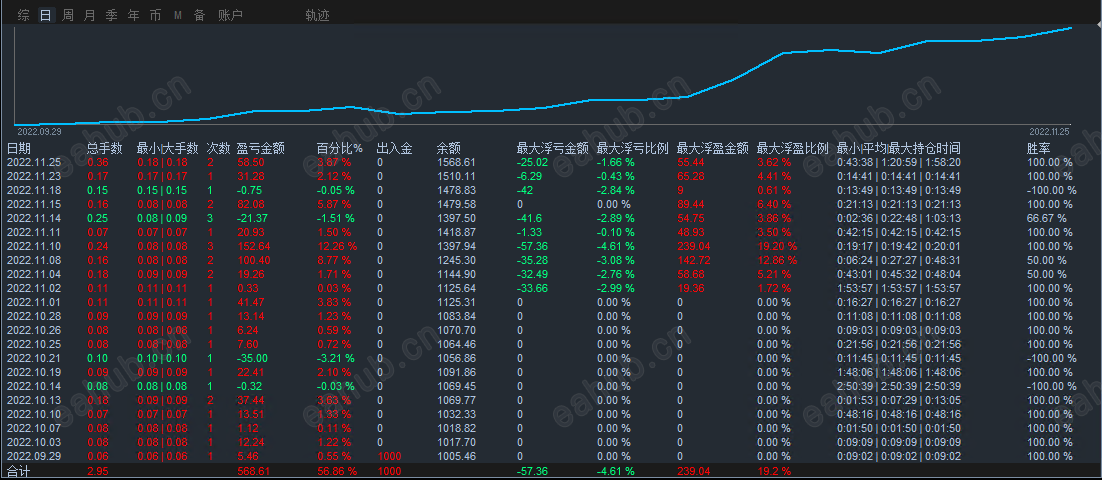1102x480 pixels.
Task: Click the 2022.09.29 chart start date label
Action: click(x=37, y=131)
